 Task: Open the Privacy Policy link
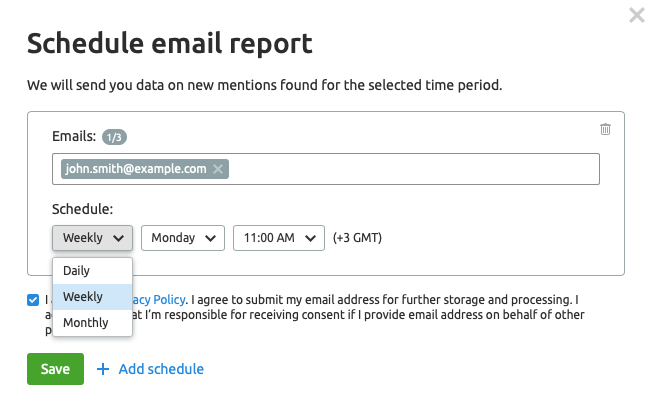(x=159, y=300)
